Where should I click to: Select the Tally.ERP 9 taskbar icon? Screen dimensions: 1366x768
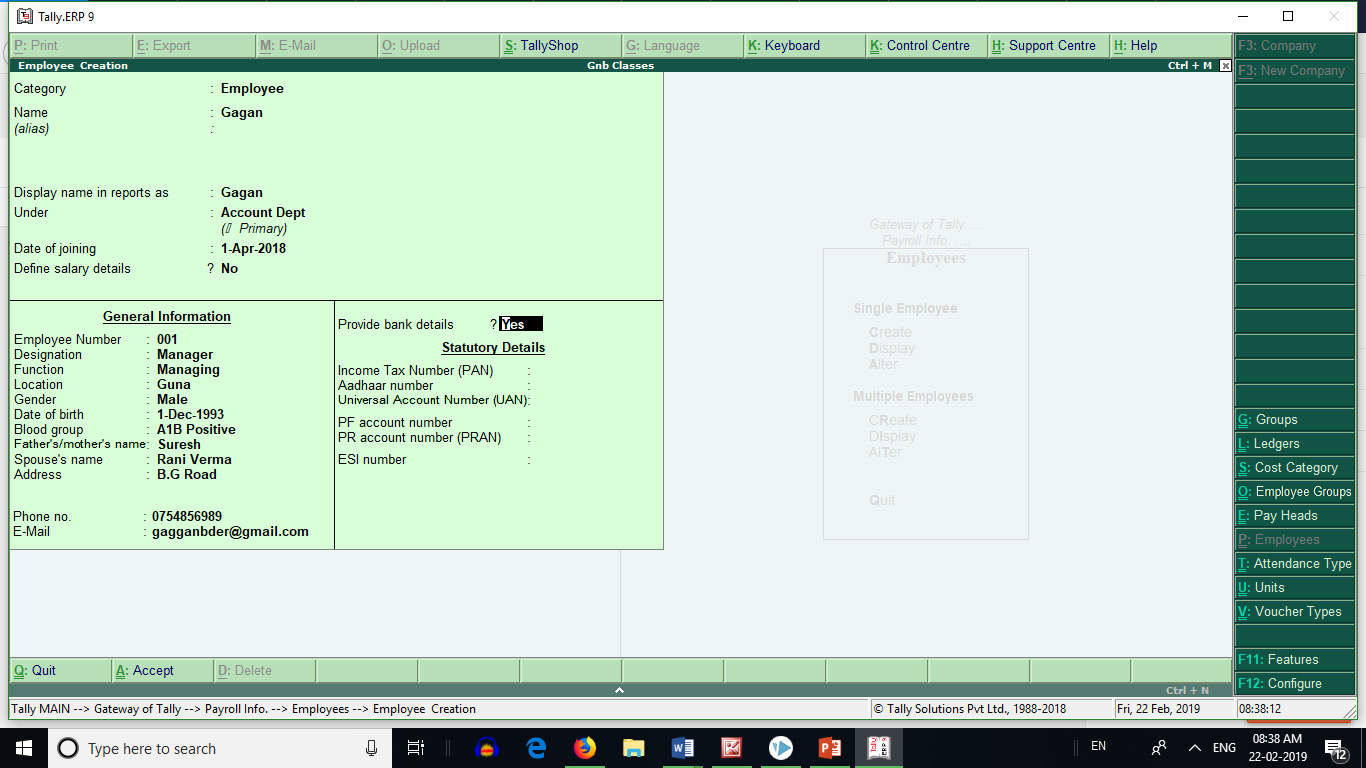click(x=877, y=748)
